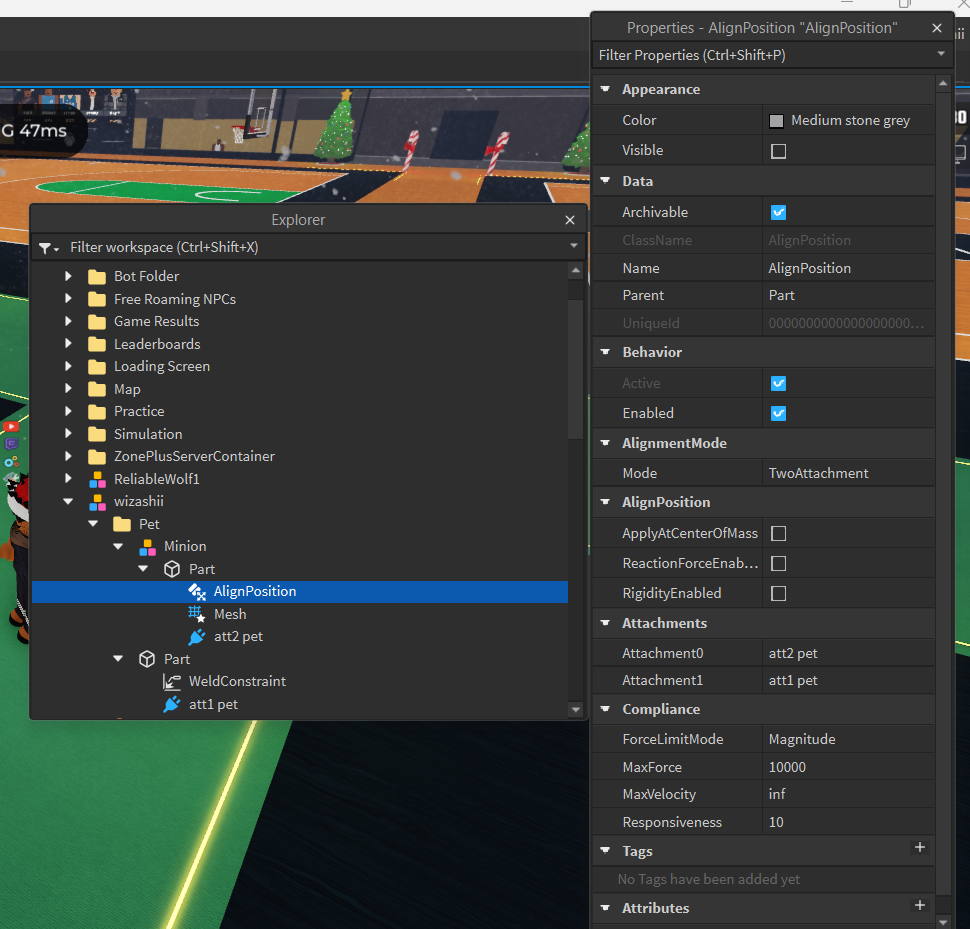
Task: Select att1 pet in the Explorer tree
Action: (213, 704)
